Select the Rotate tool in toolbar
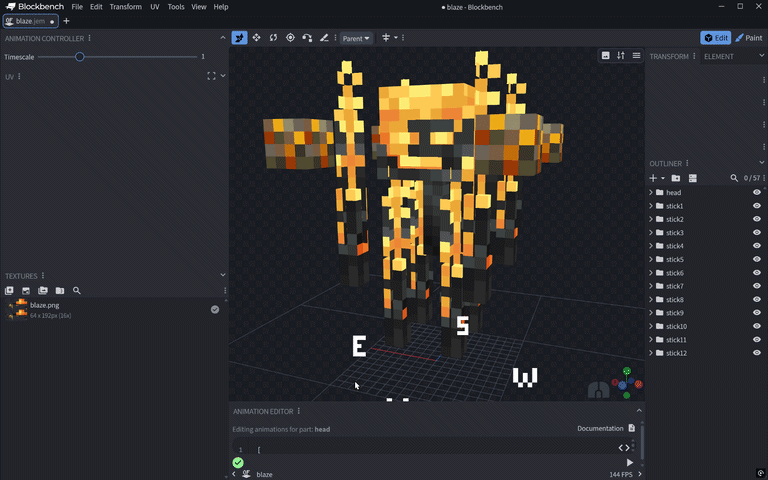768x480 pixels. 273,38
